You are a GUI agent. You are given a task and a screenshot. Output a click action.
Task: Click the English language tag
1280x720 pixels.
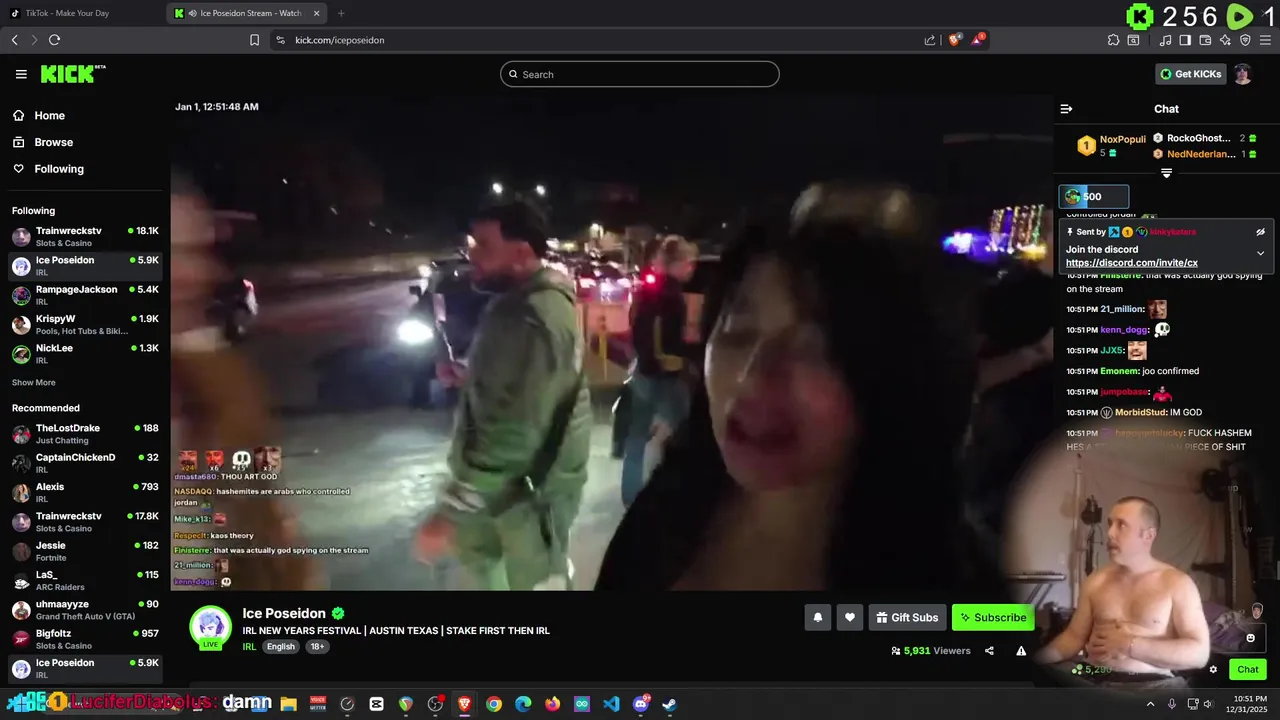pos(281,647)
